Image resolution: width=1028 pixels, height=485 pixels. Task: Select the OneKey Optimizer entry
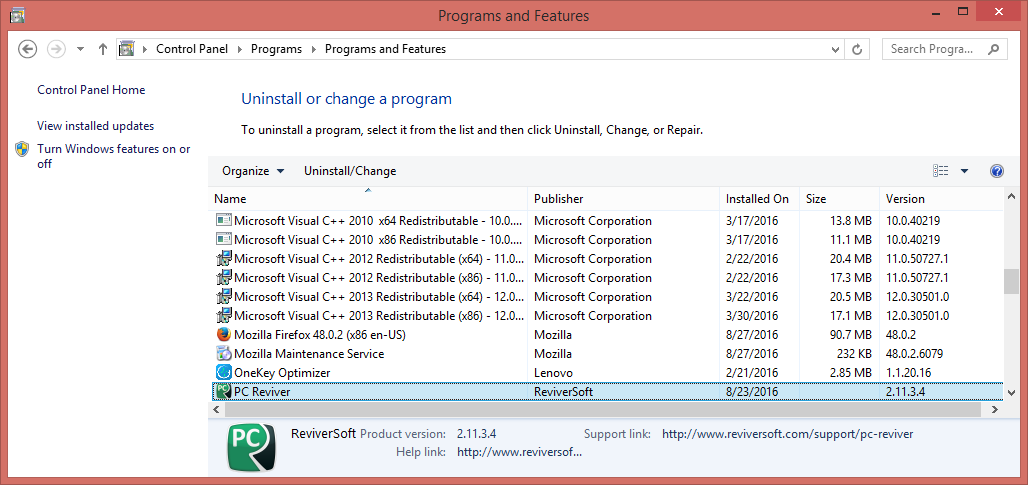click(x=282, y=373)
